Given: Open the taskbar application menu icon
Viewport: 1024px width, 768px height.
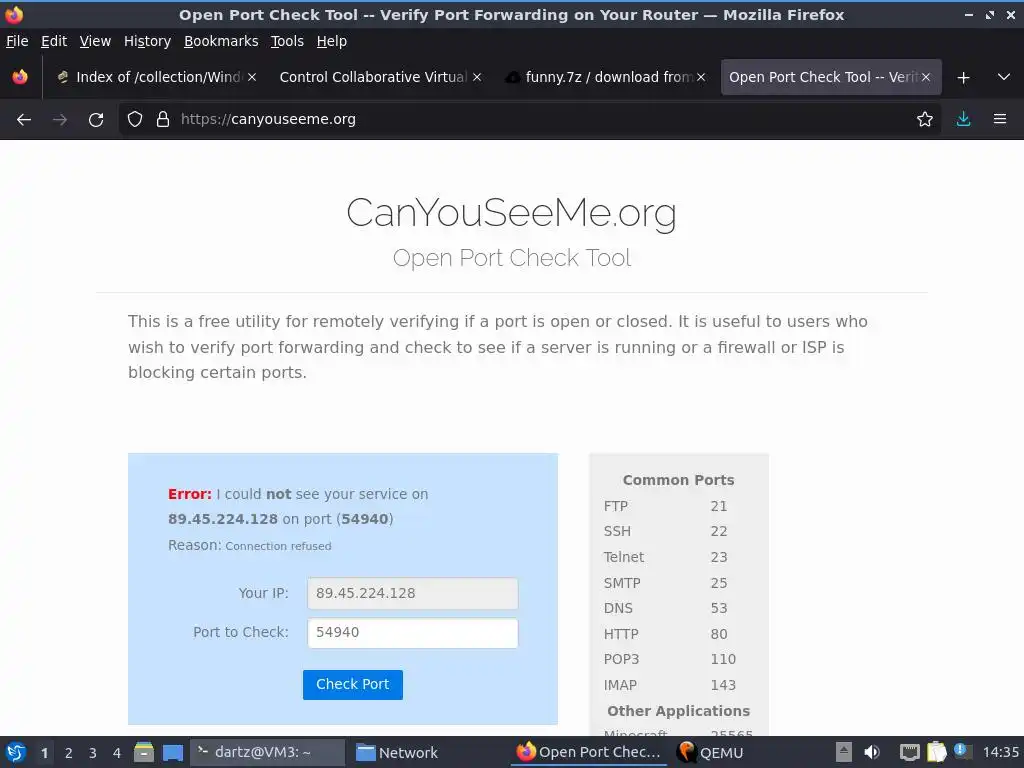Looking at the screenshot, I should (16, 752).
